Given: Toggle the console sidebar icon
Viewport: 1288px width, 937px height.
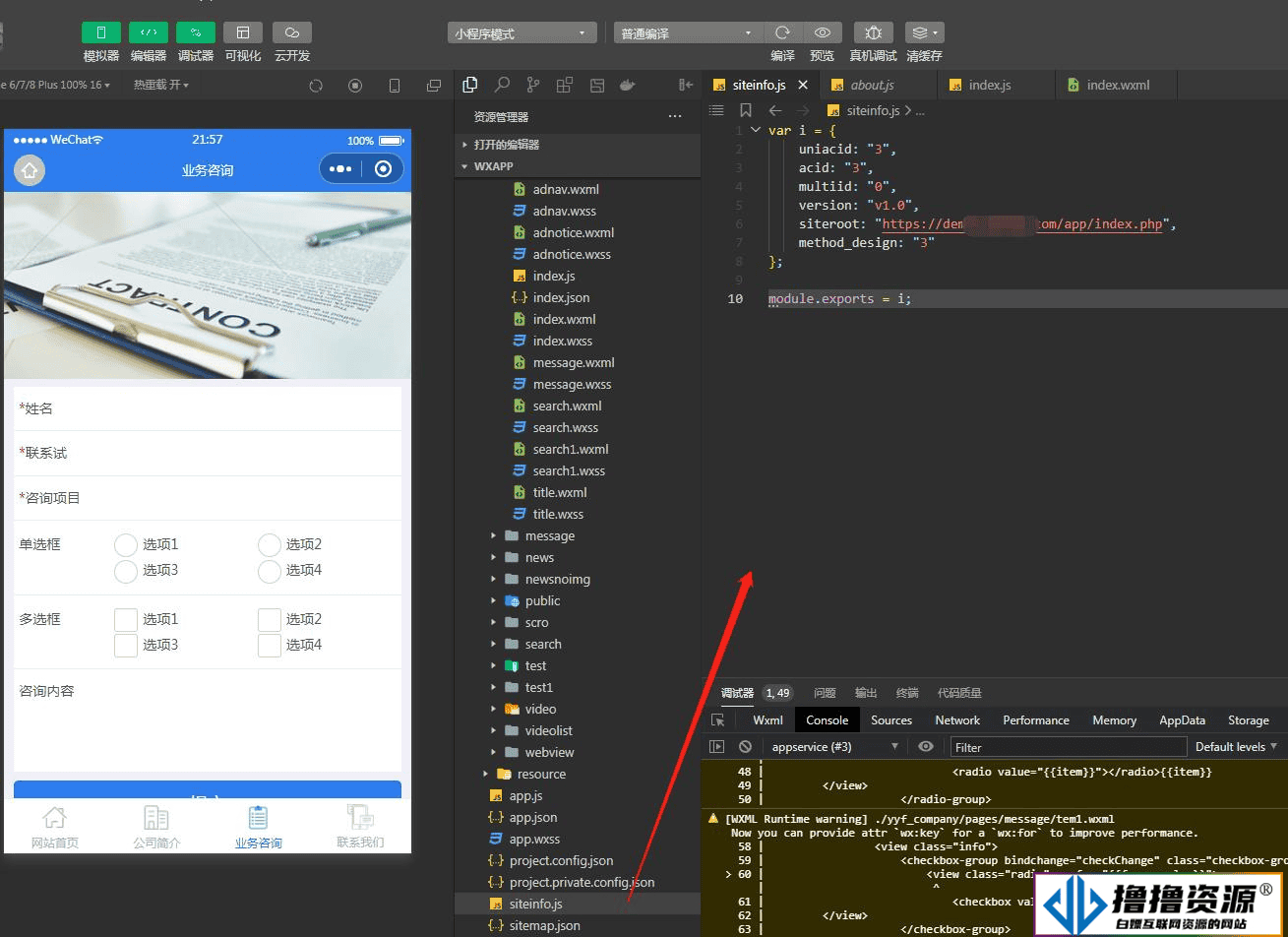Looking at the screenshot, I should point(717,747).
